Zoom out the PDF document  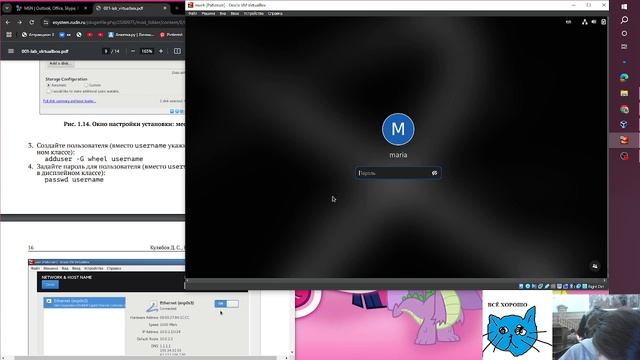click(x=133, y=51)
